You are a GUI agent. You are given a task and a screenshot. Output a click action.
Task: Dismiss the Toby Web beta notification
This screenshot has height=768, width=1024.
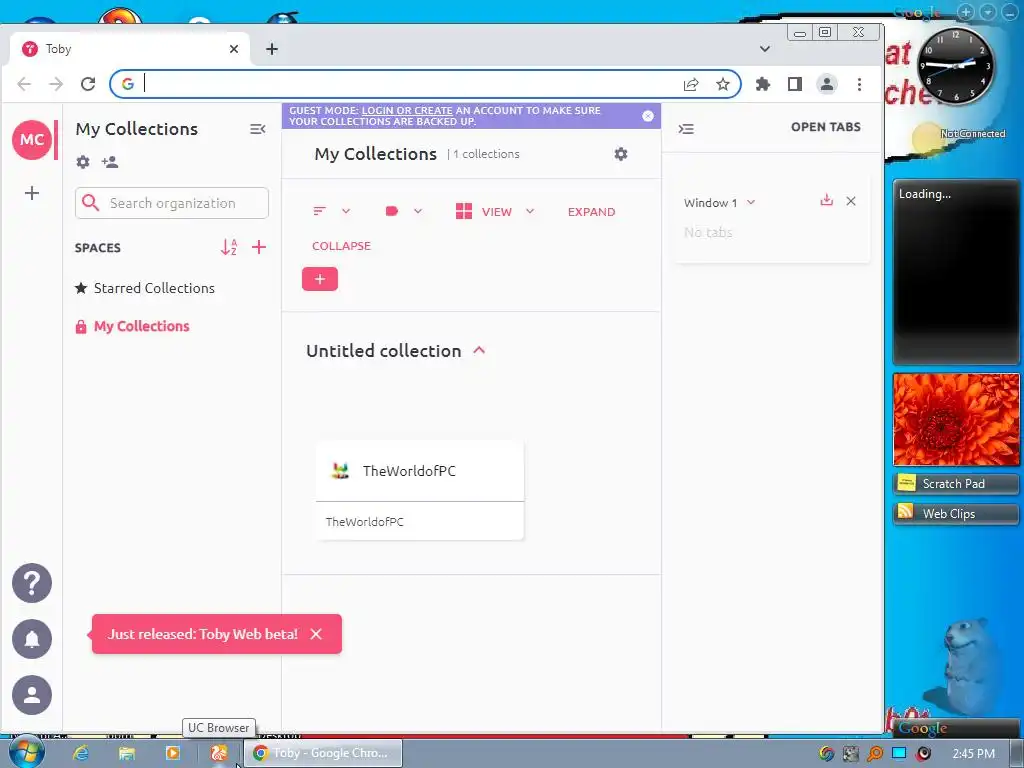click(x=316, y=633)
